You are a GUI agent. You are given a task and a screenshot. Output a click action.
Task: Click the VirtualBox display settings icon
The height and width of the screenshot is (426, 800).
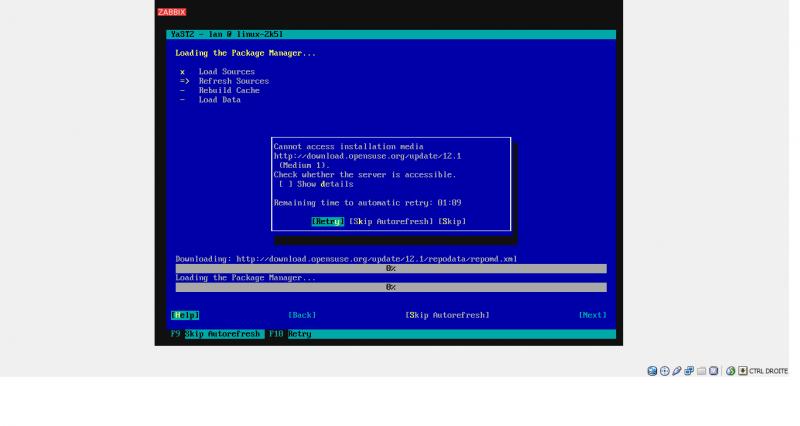[714, 371]
